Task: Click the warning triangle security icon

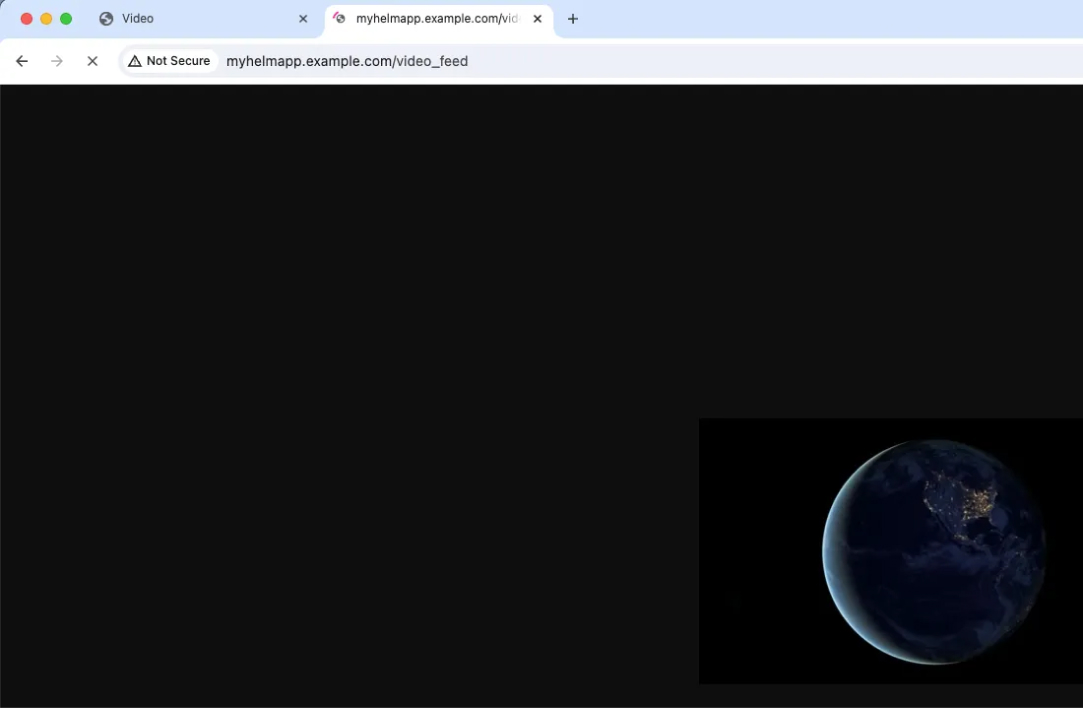Action: pyautogui.click(x=135, y=61)
